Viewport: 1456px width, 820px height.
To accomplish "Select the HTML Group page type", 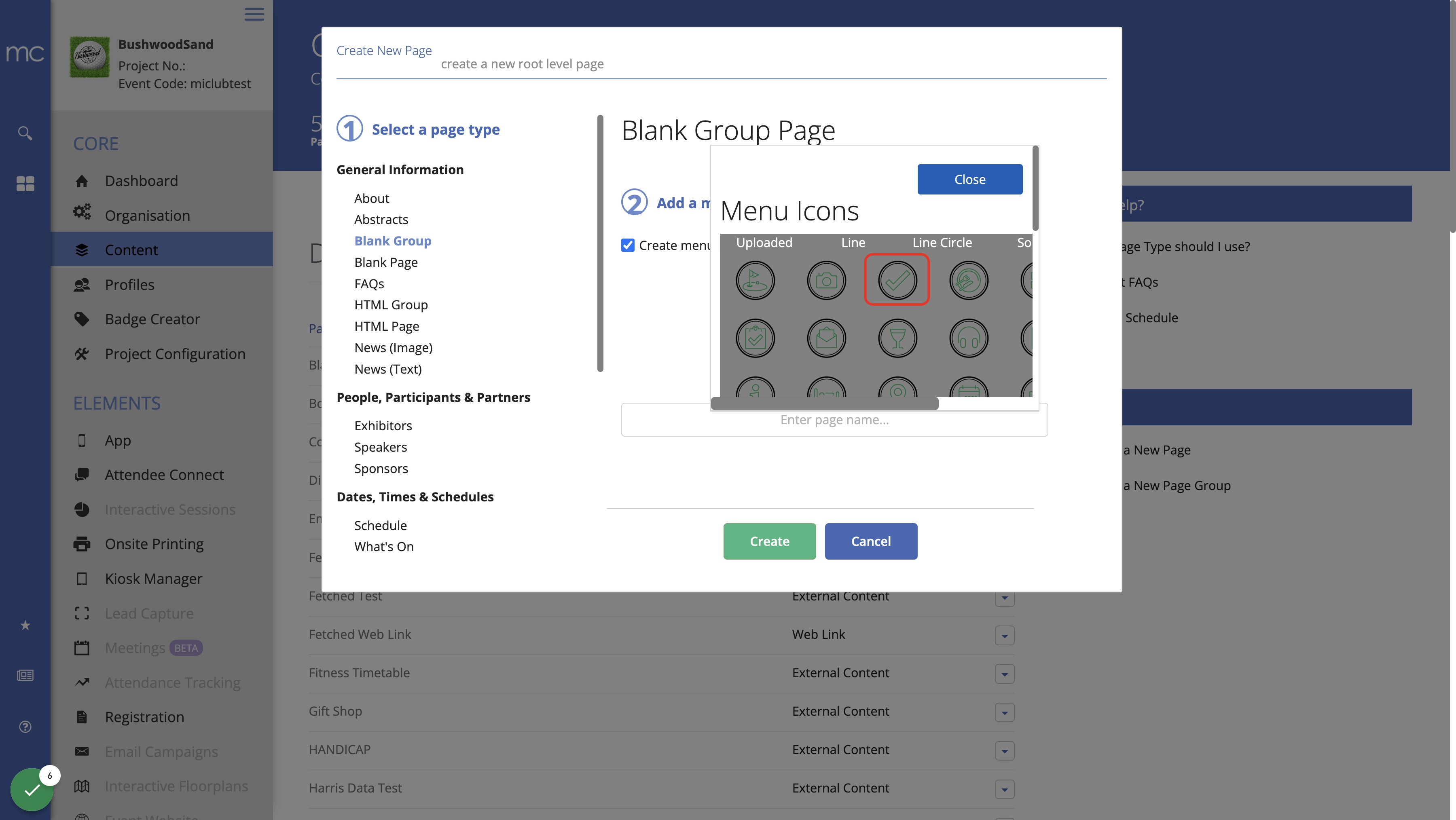I will 391,304.
